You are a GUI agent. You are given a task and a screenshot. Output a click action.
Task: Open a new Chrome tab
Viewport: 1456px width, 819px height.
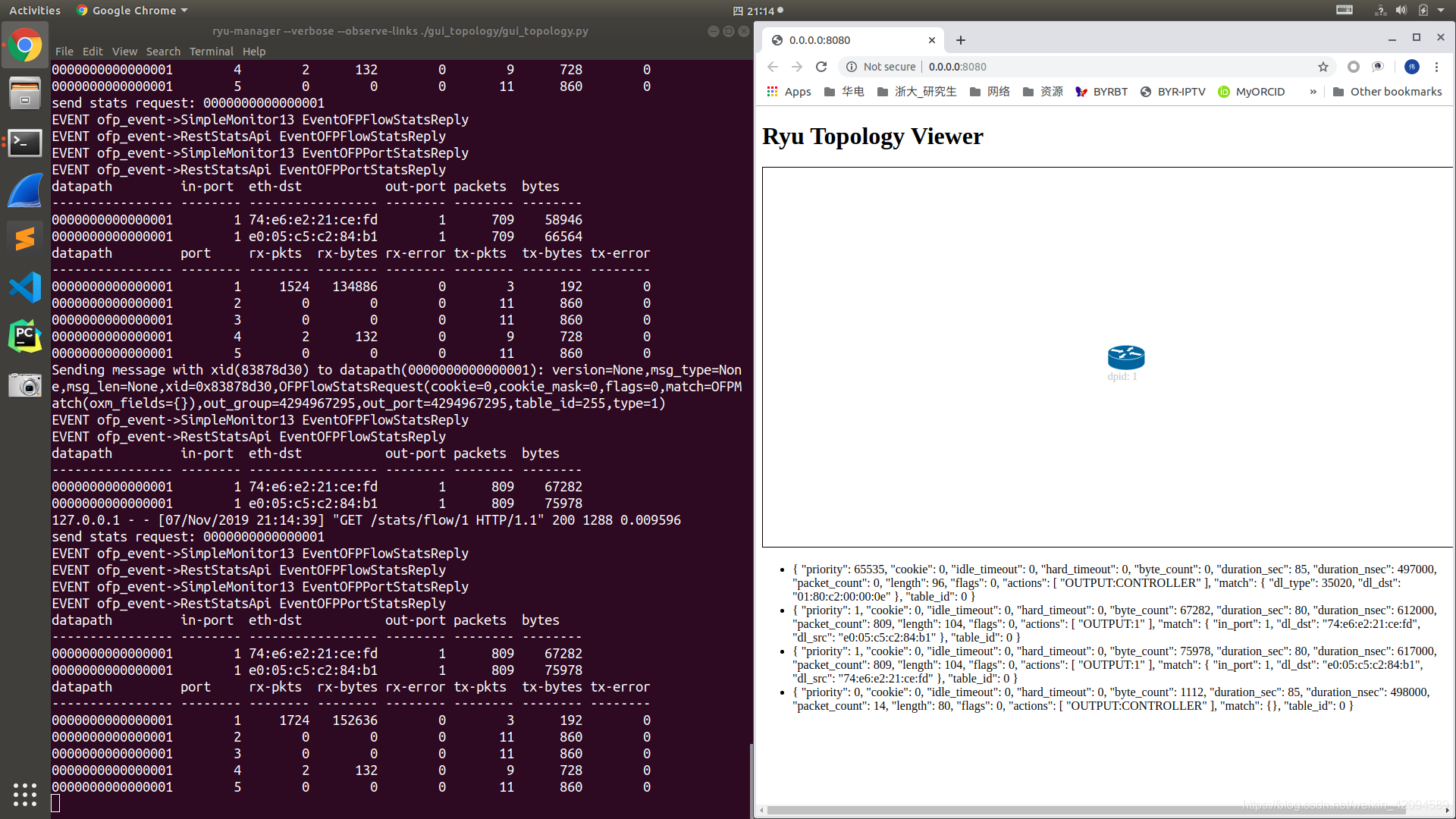point(961,40)
